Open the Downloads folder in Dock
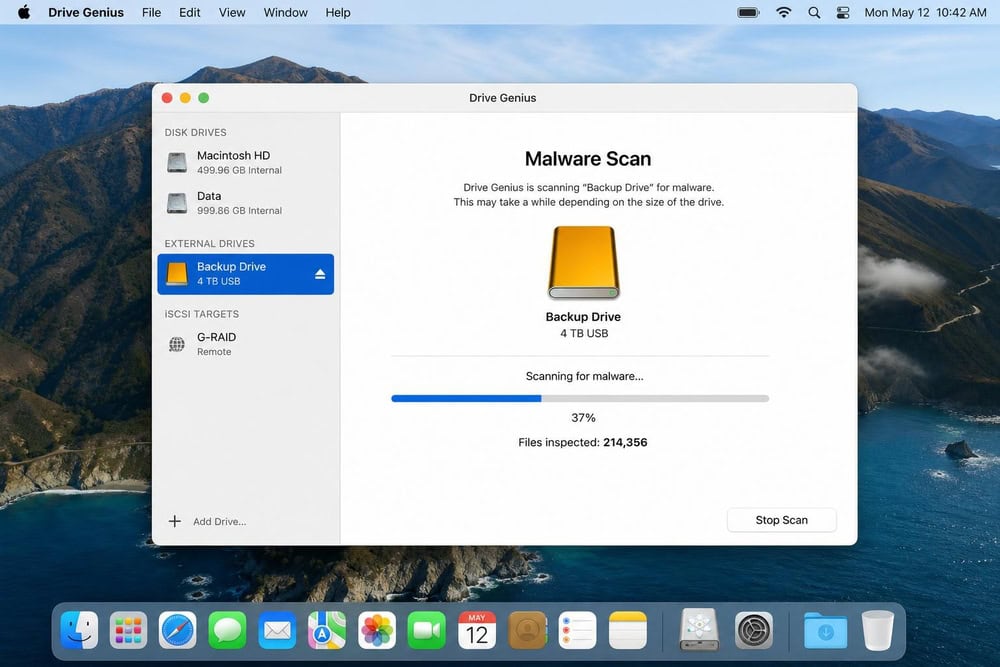The image size is (1000, 667). pos(825,630)
